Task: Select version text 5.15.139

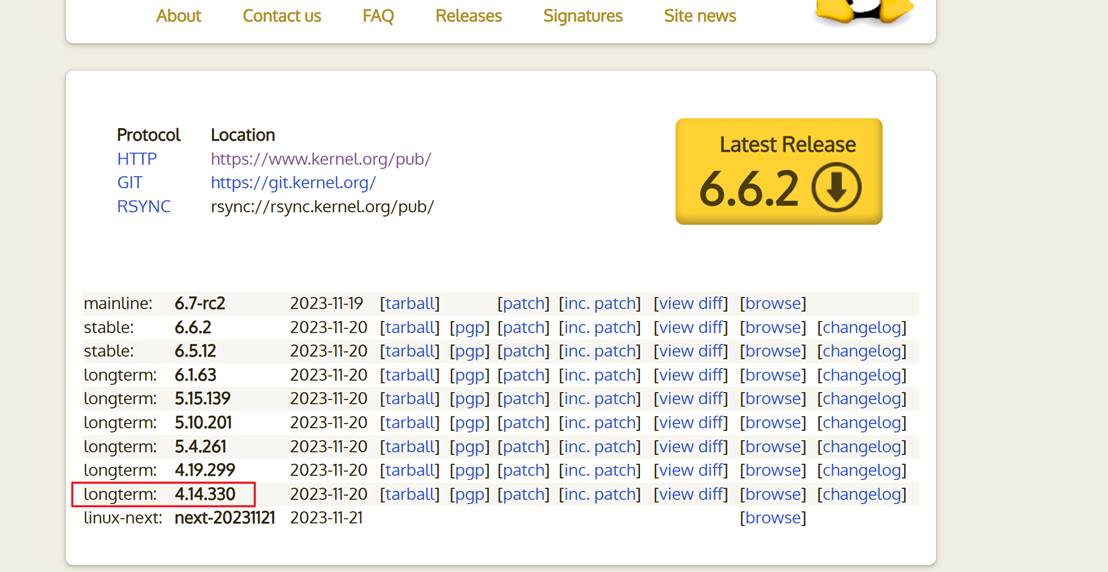Action: [202, 399]
